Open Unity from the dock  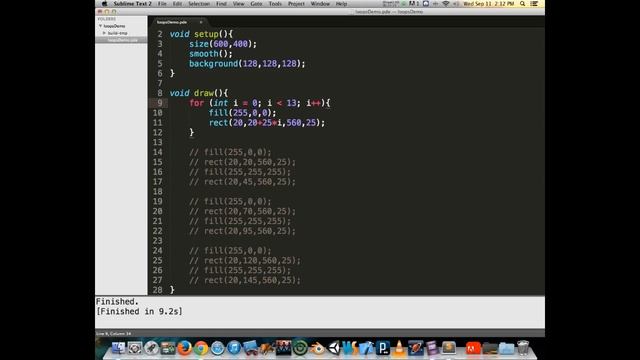coord(333,348)
